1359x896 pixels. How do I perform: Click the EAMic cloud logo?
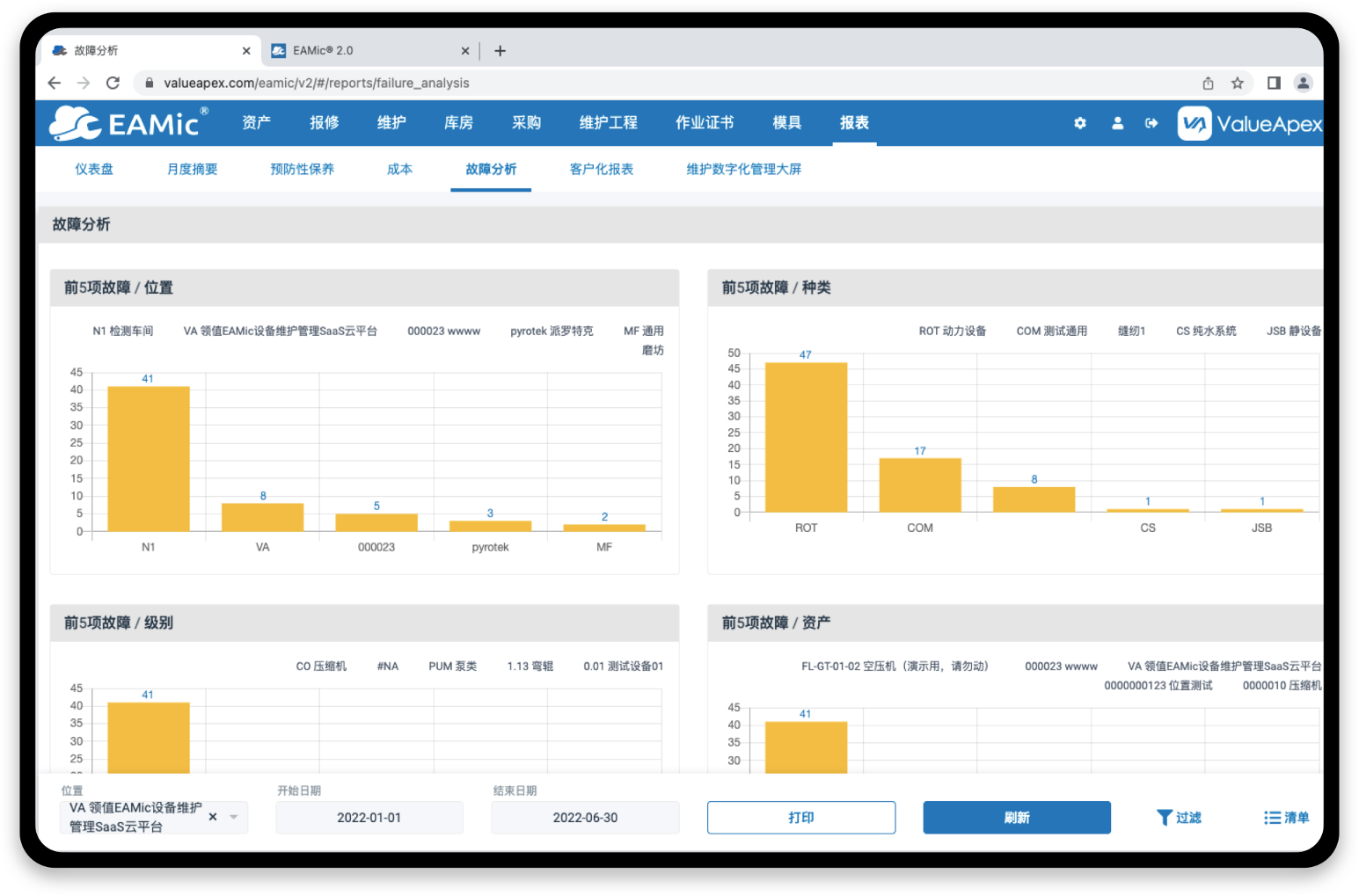(75, 123)
